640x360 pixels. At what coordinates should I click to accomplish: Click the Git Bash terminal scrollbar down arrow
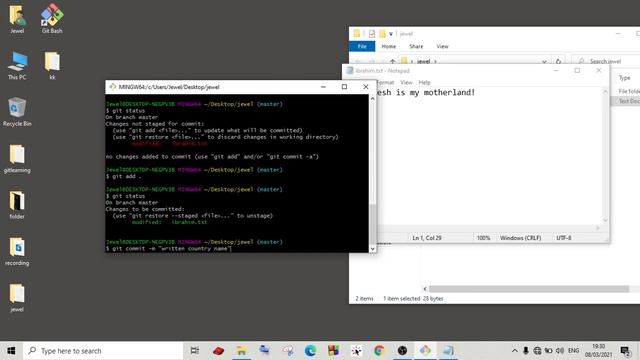(x=372, y=249)
